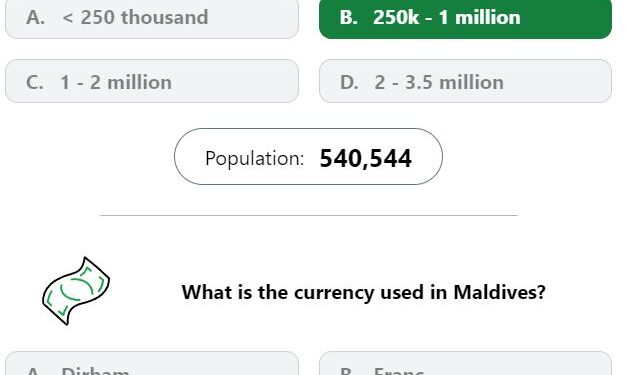Pick option D. 2 - 3.5 million
627x375 pixels.
[x=465, y=81]
